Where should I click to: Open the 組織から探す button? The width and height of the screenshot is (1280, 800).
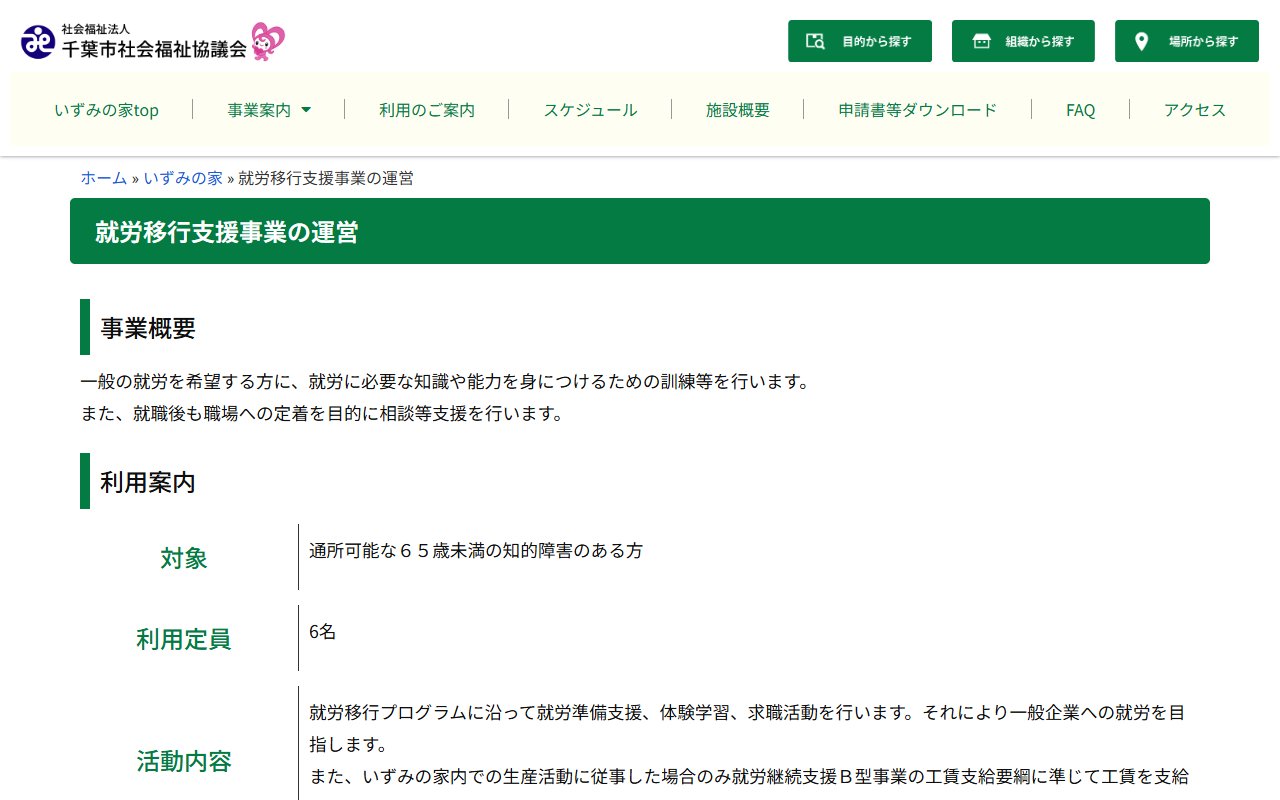pos(1023,41)
